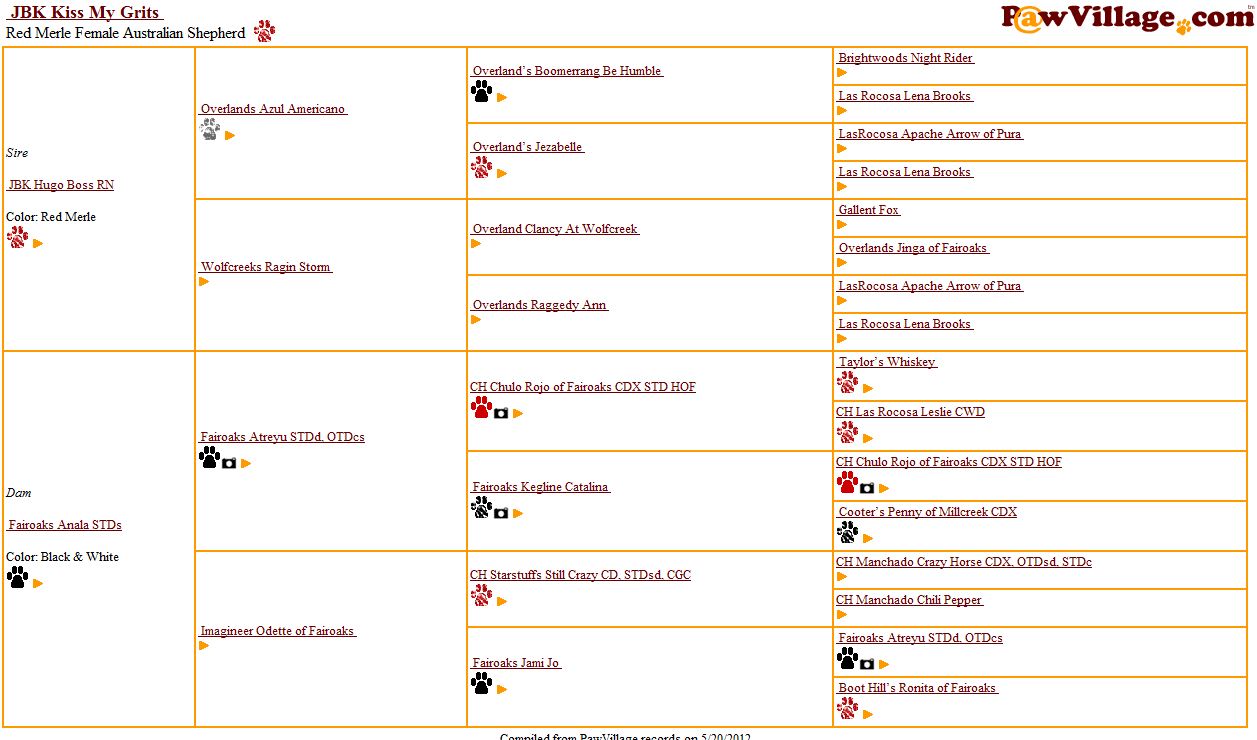
Task: Open the camera photo icon in the Fairoaks Atreyu STDd, OTDcs cell with the Dam's sire
Action: [229, 463]
